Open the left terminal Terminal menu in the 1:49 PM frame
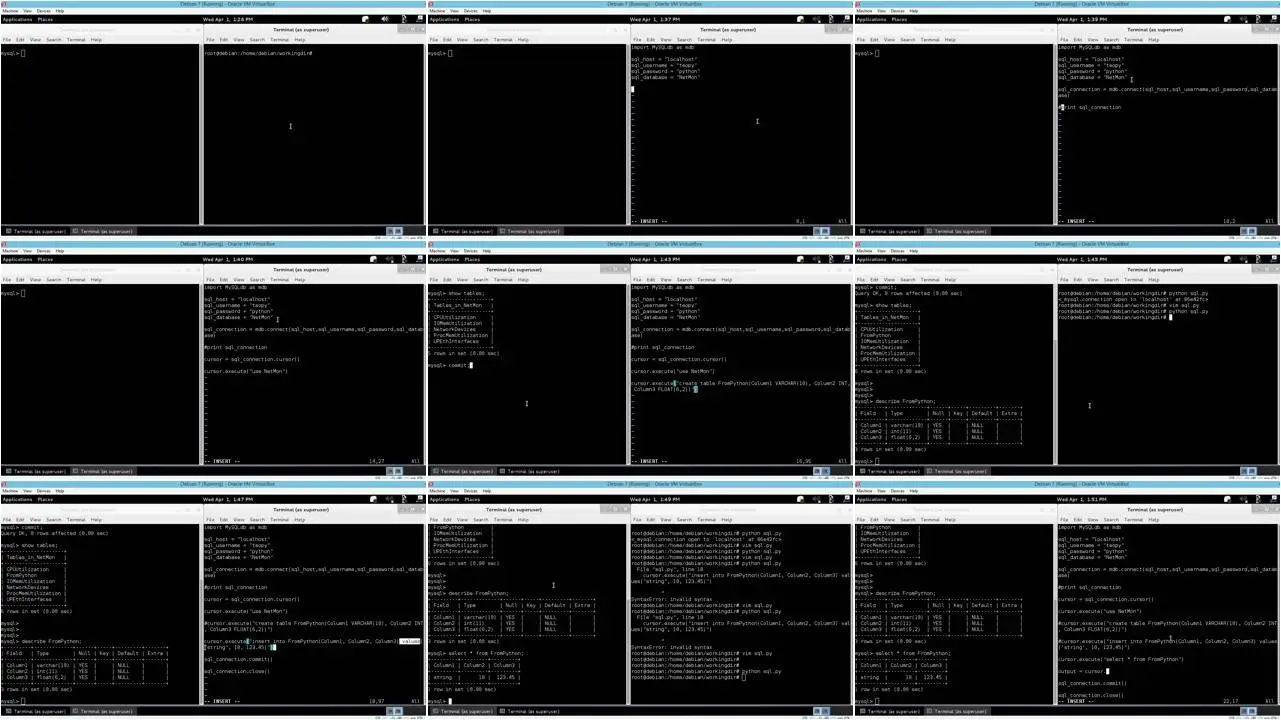The image size is (1281, 720). point(503,520)
